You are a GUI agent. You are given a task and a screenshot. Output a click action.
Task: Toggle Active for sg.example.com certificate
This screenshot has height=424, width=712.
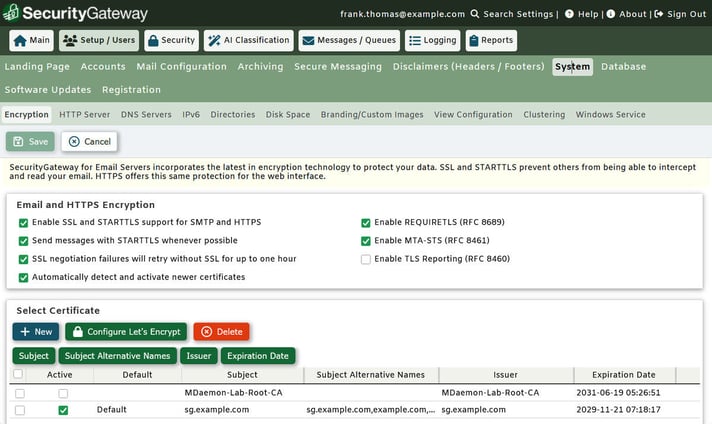point(63,410)
